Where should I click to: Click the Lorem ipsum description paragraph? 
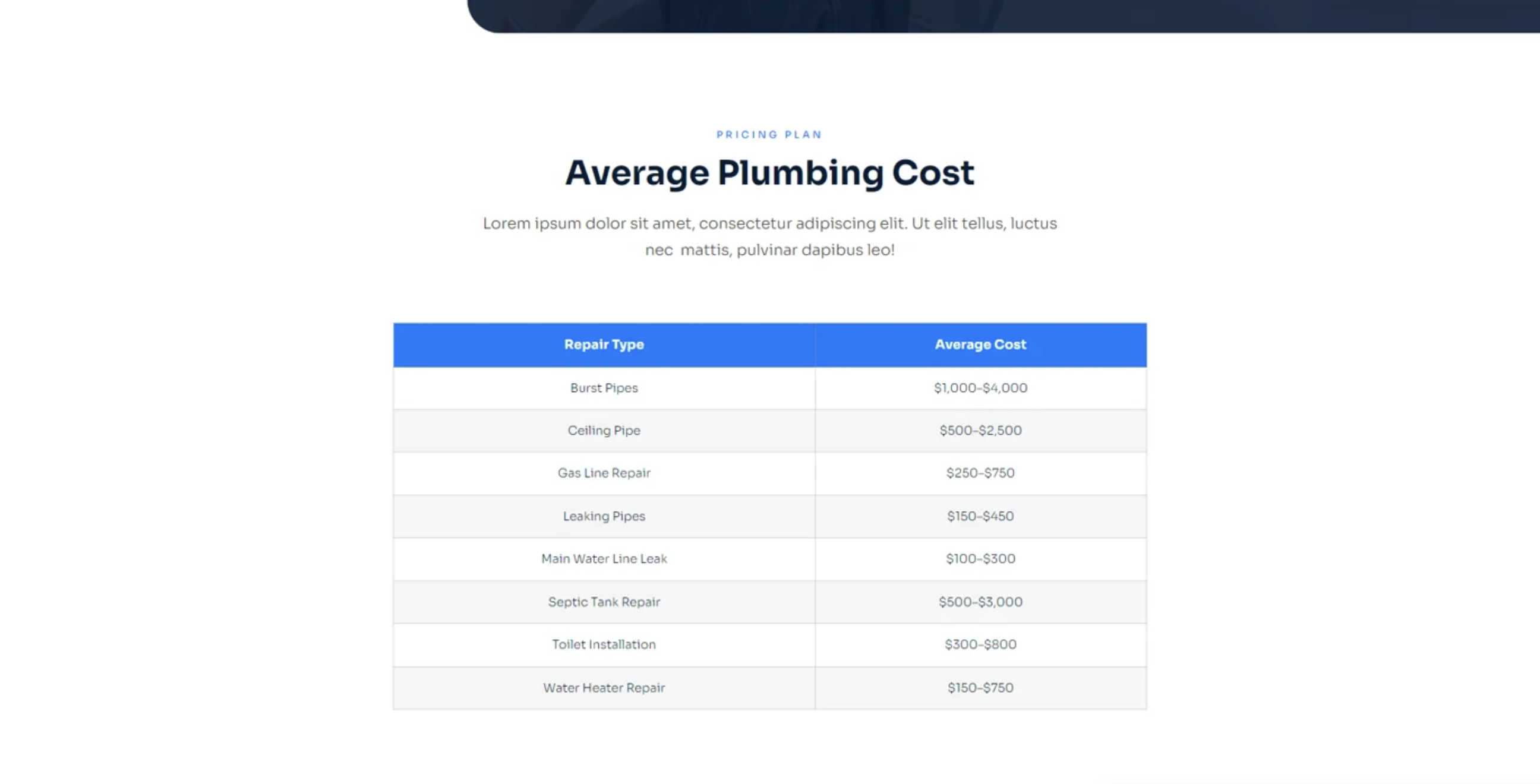click(x=769, y=236)
